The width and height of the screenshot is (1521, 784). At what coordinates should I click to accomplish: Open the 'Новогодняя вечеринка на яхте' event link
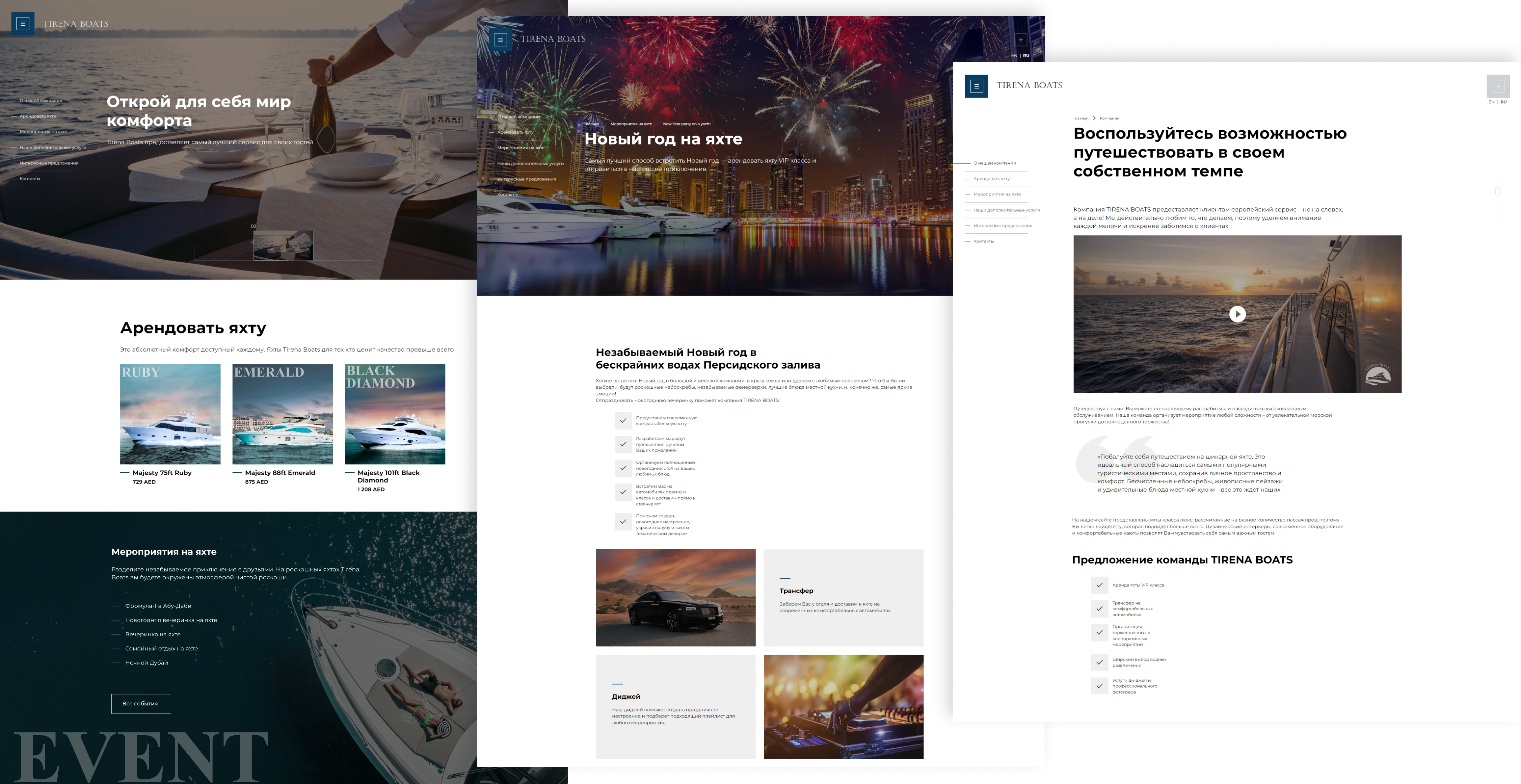(x=171, y=620)
